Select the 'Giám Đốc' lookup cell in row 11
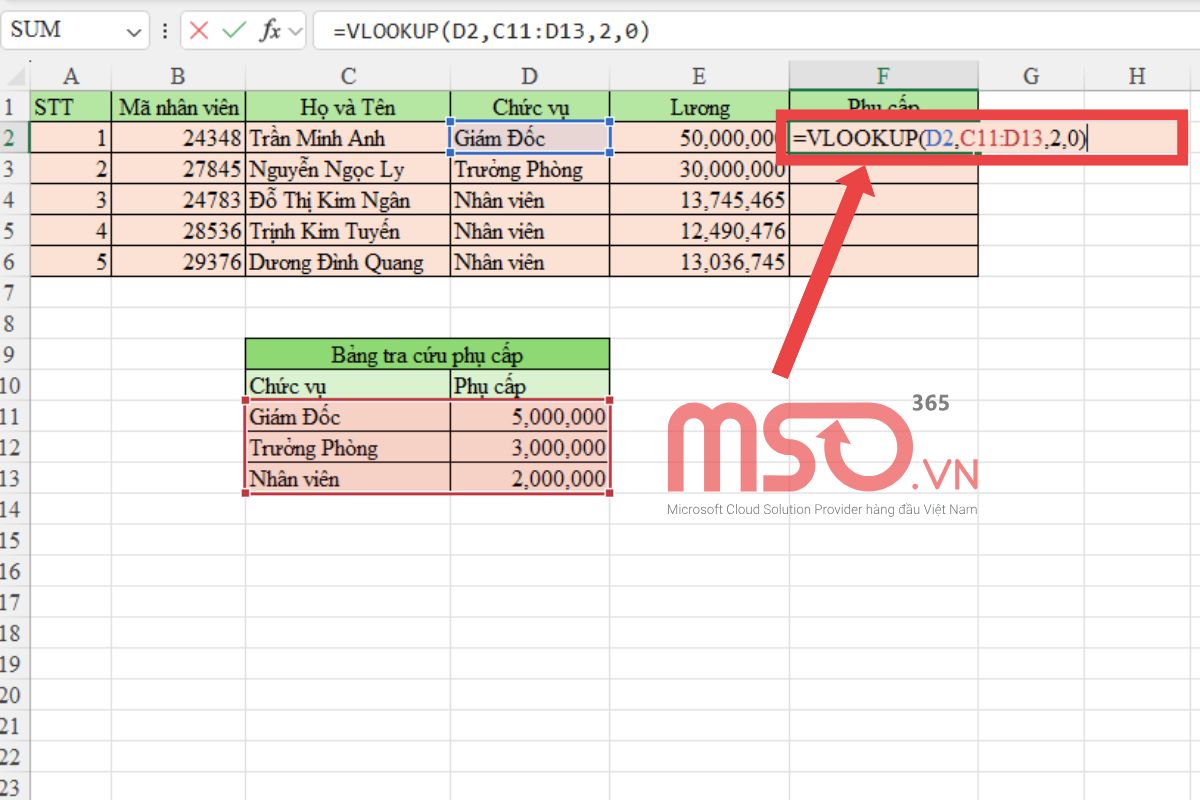 pos(348,417)
